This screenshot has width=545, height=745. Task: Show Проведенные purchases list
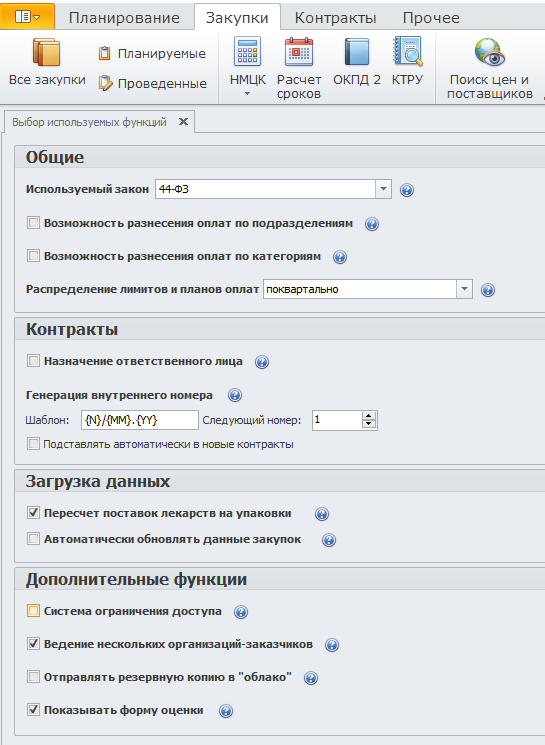coord(153,84)
